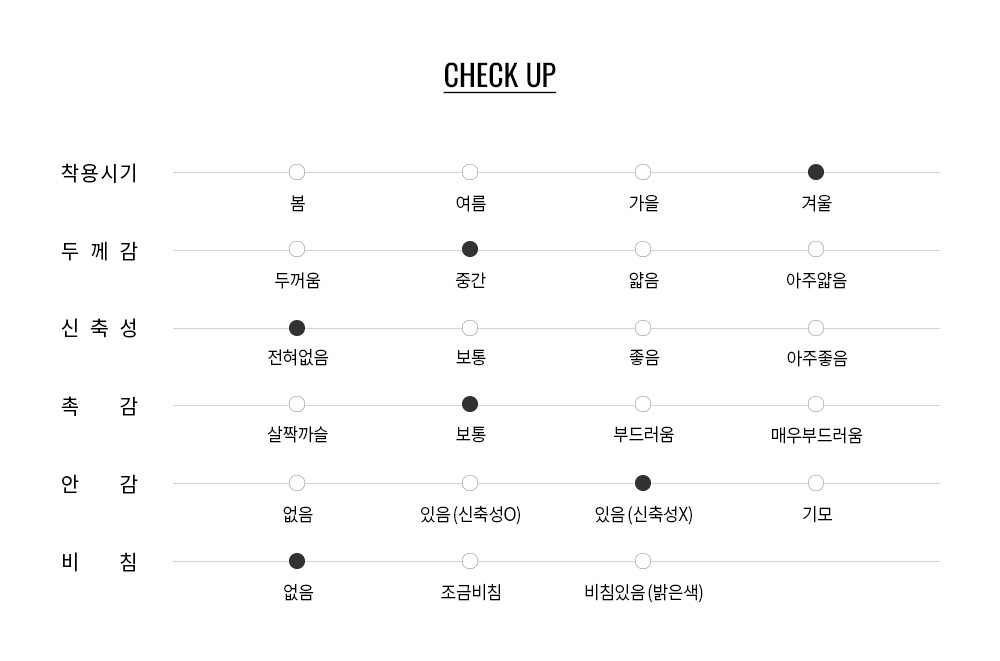Choose the 살짝까슬 texture radio circle

point(297,404)
